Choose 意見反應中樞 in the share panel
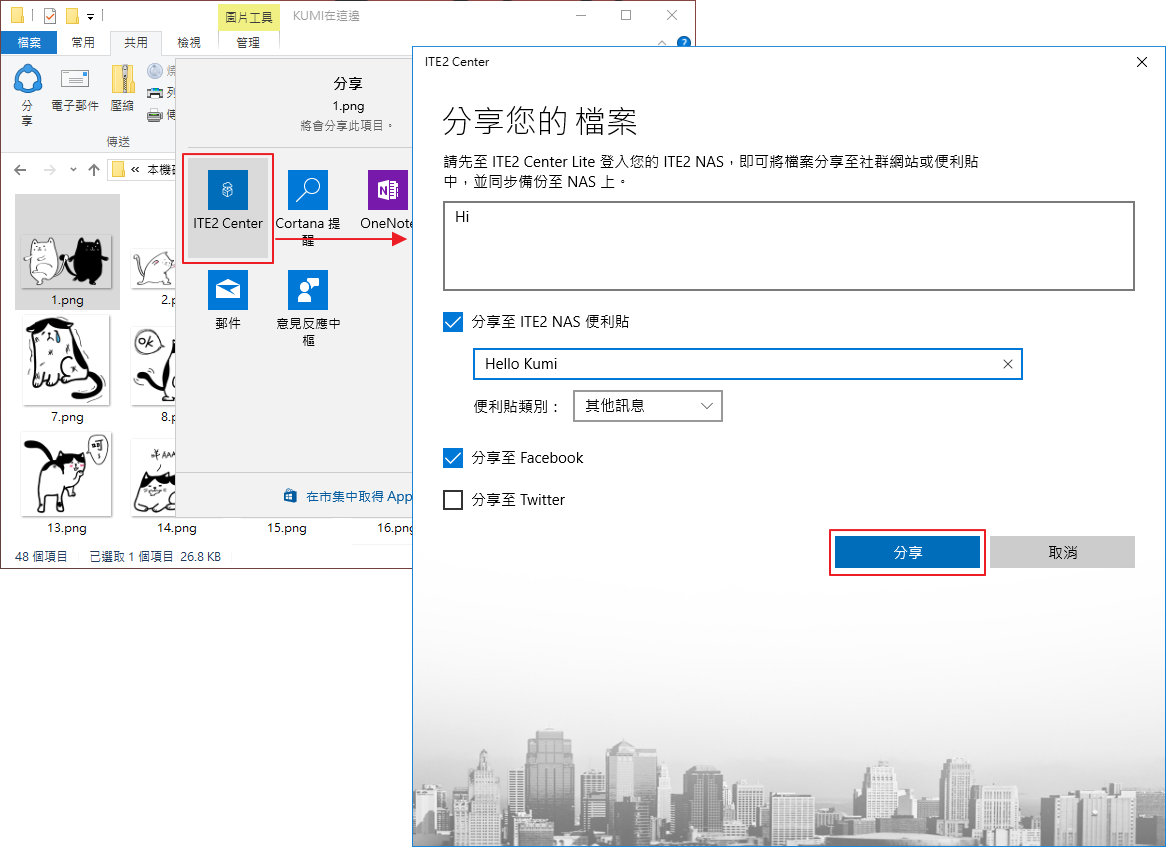The height and width of the screenshot is (848, 1166). pos(308,308)
